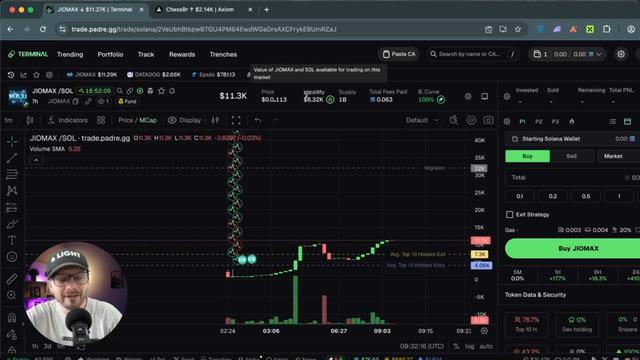This screenshot has width=640, height=360.
Task: Open the Starting Solana Wallet selector
Action: 572,139
